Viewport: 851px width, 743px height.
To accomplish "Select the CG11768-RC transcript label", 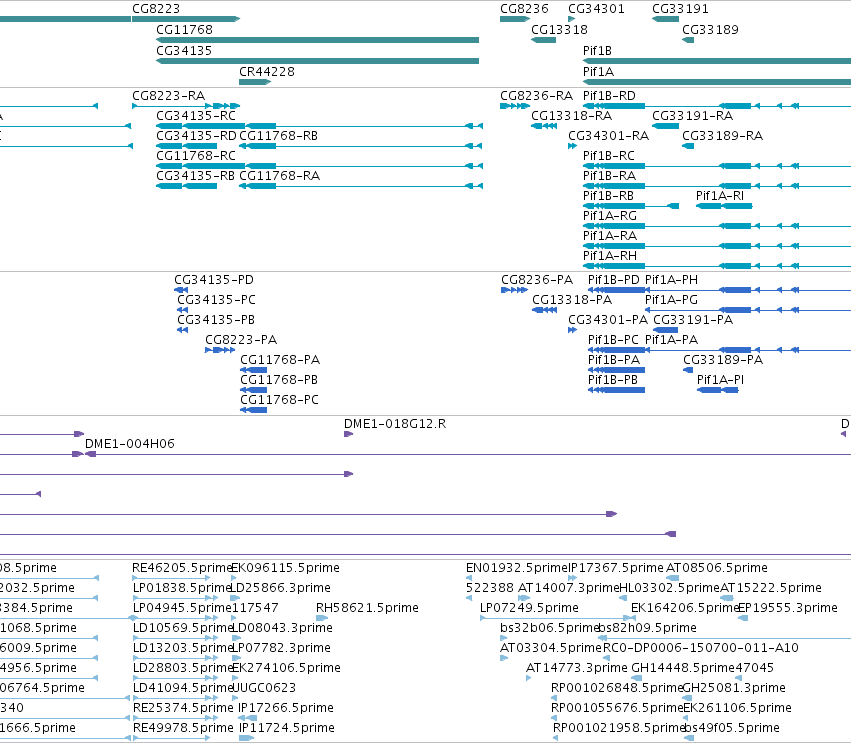I will click(196, 156).
